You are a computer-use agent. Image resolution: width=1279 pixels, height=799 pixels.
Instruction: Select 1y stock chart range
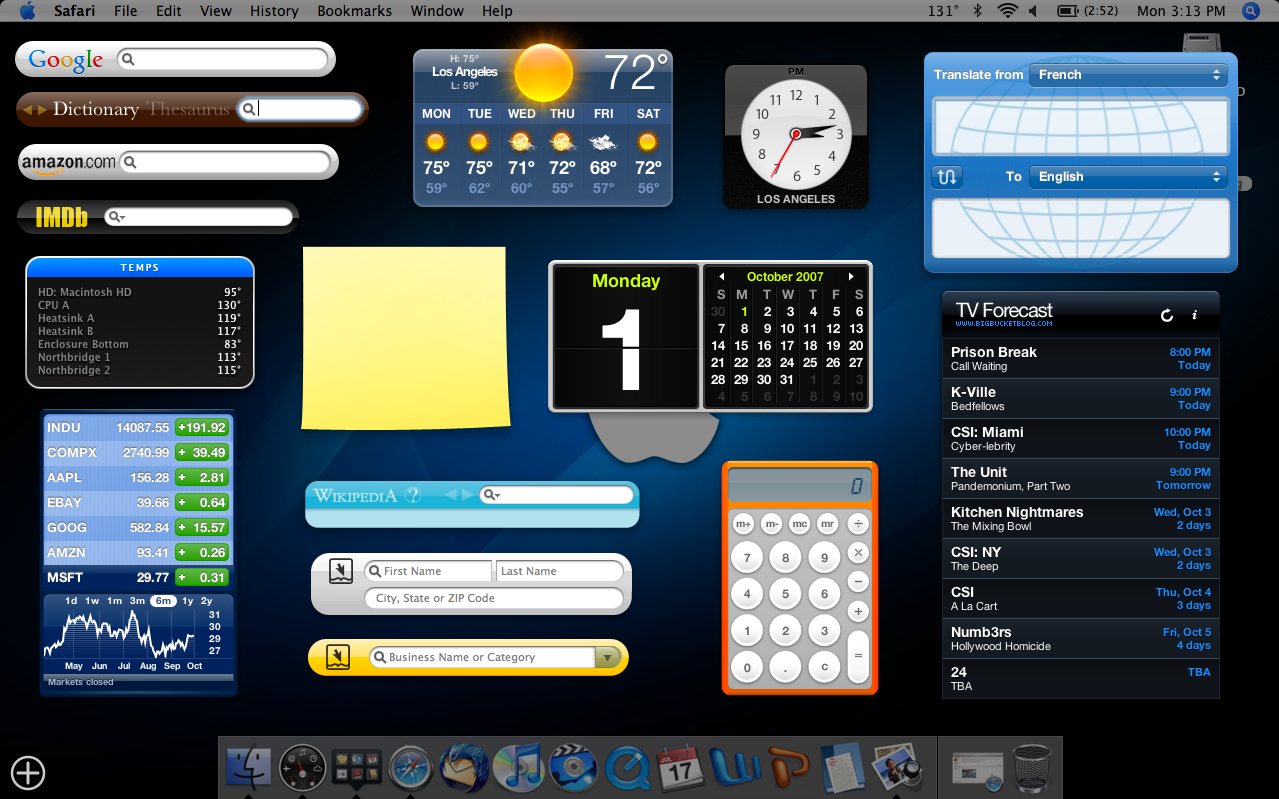186,601
